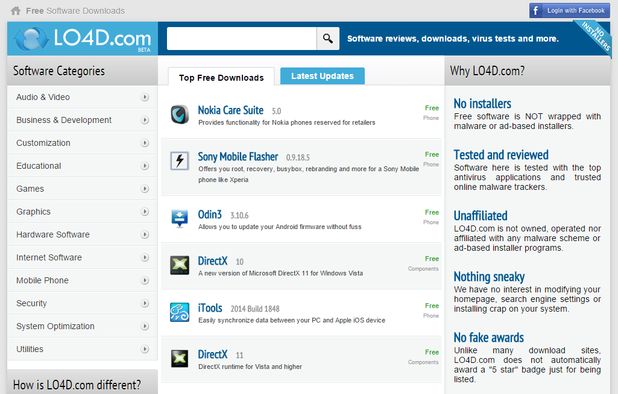This screenshot has height=394, width=618.
Task: Click the How is LO4D.com different heading
Action: 77,385
